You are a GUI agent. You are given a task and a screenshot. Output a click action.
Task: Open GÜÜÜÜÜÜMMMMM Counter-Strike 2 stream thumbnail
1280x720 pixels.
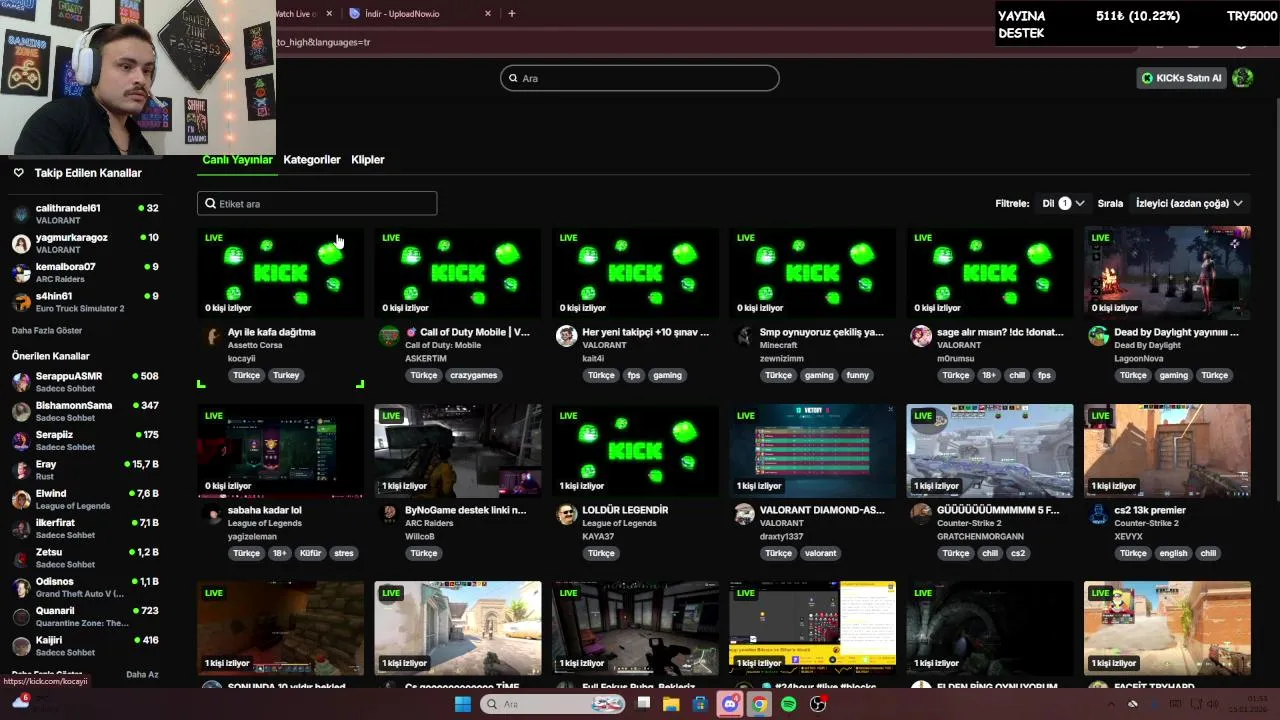tap(990, 451)
